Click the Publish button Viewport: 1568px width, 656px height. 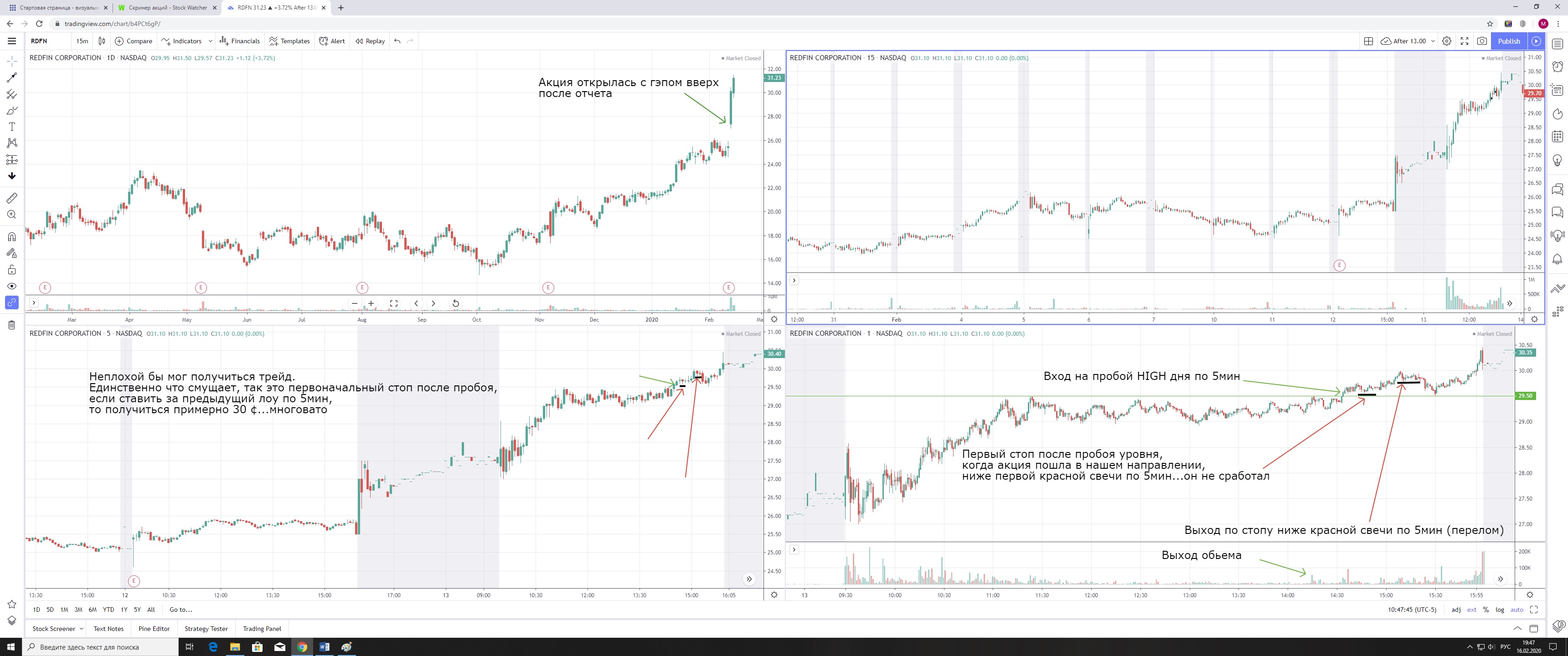[1509, 41]
